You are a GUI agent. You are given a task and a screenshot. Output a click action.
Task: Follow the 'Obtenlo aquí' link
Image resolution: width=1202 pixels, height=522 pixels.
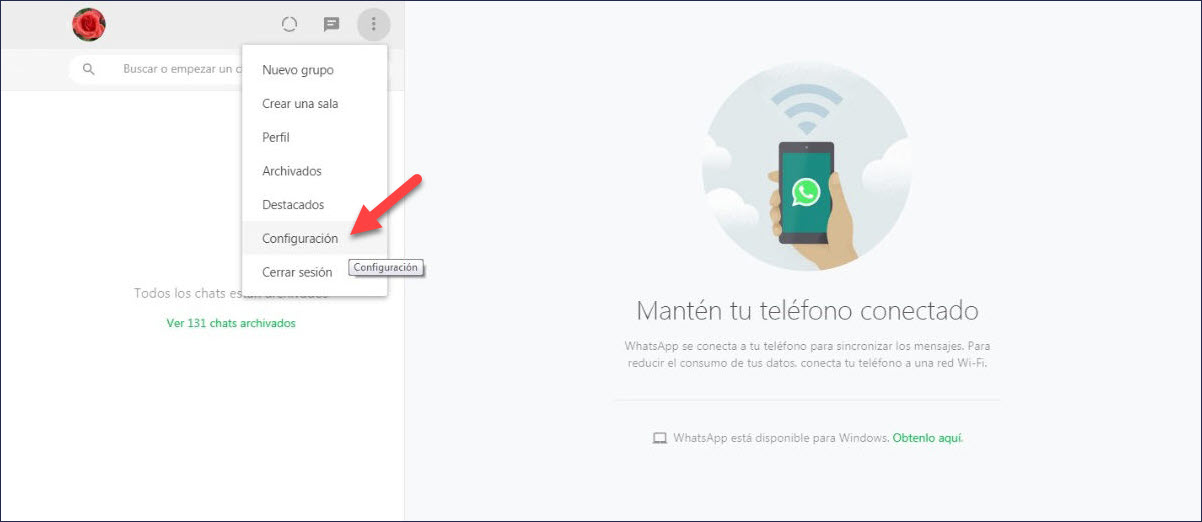tap(928, 438)
